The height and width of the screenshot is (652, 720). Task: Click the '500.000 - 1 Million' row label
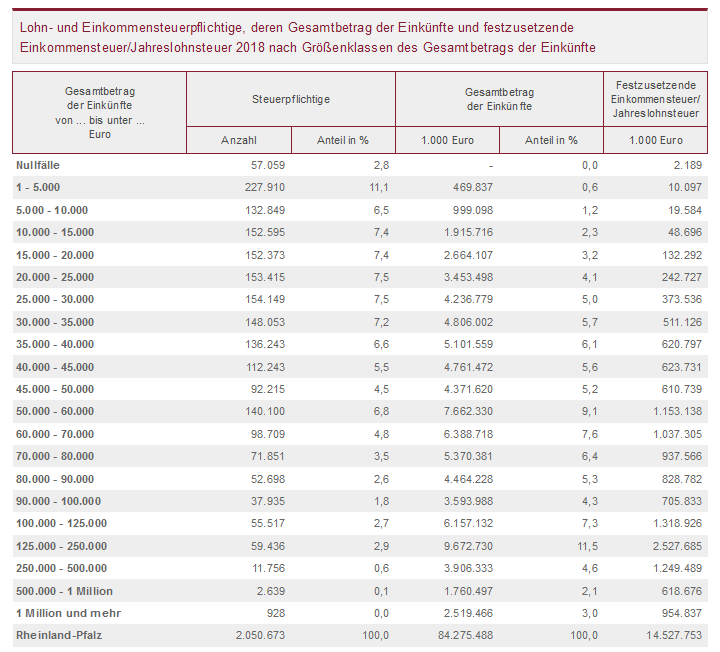[x=64, y=590]
